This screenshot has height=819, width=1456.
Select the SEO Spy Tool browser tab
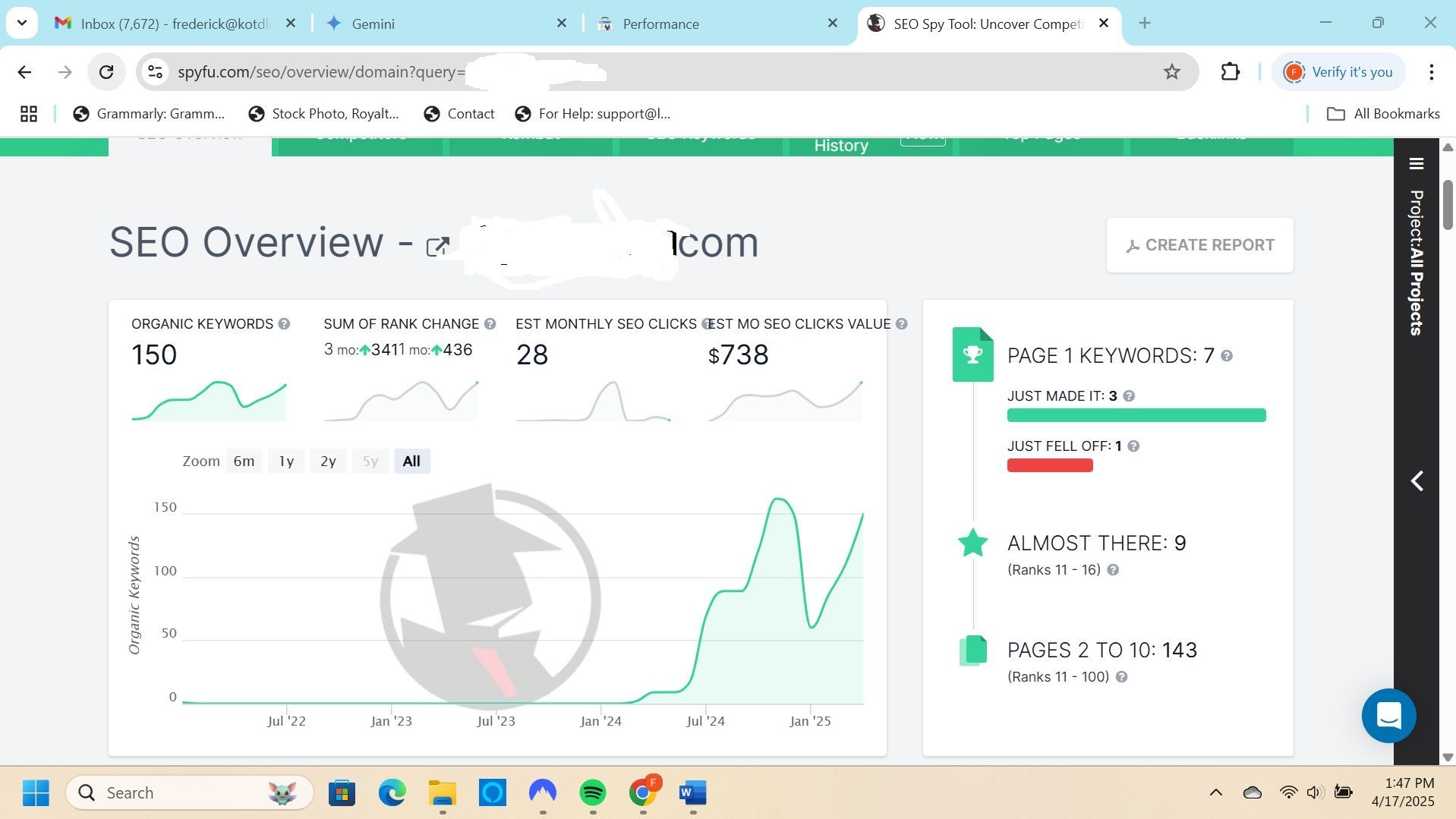tap(988, 24)
